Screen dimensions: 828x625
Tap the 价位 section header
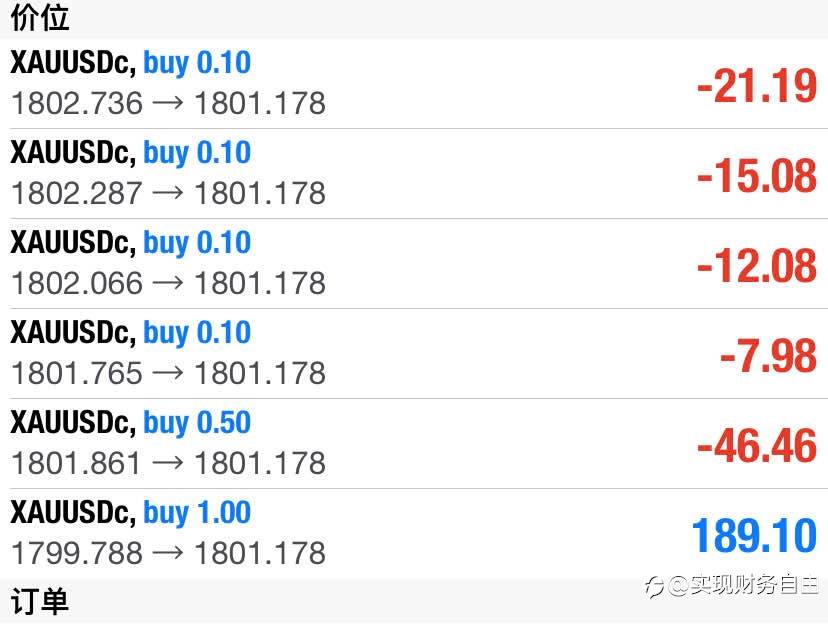click(40, 18)
